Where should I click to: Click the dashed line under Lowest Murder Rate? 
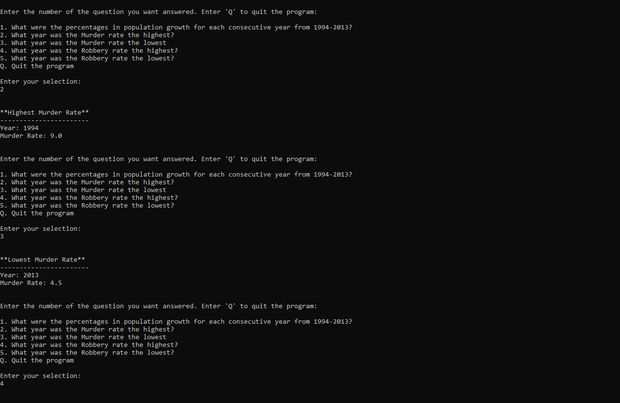pos(44,267)
